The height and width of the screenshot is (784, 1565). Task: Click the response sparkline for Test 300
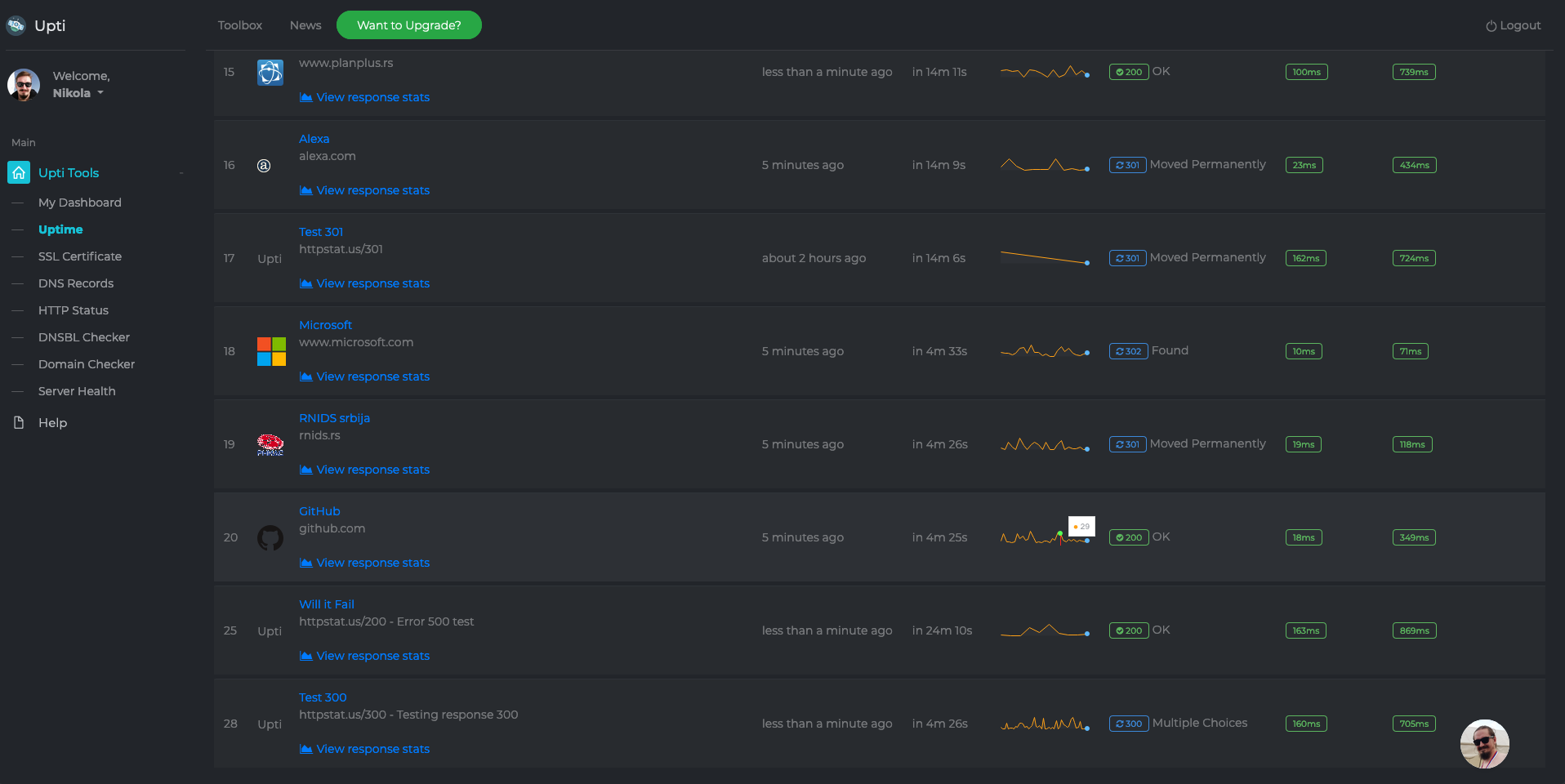[1045, 724]
